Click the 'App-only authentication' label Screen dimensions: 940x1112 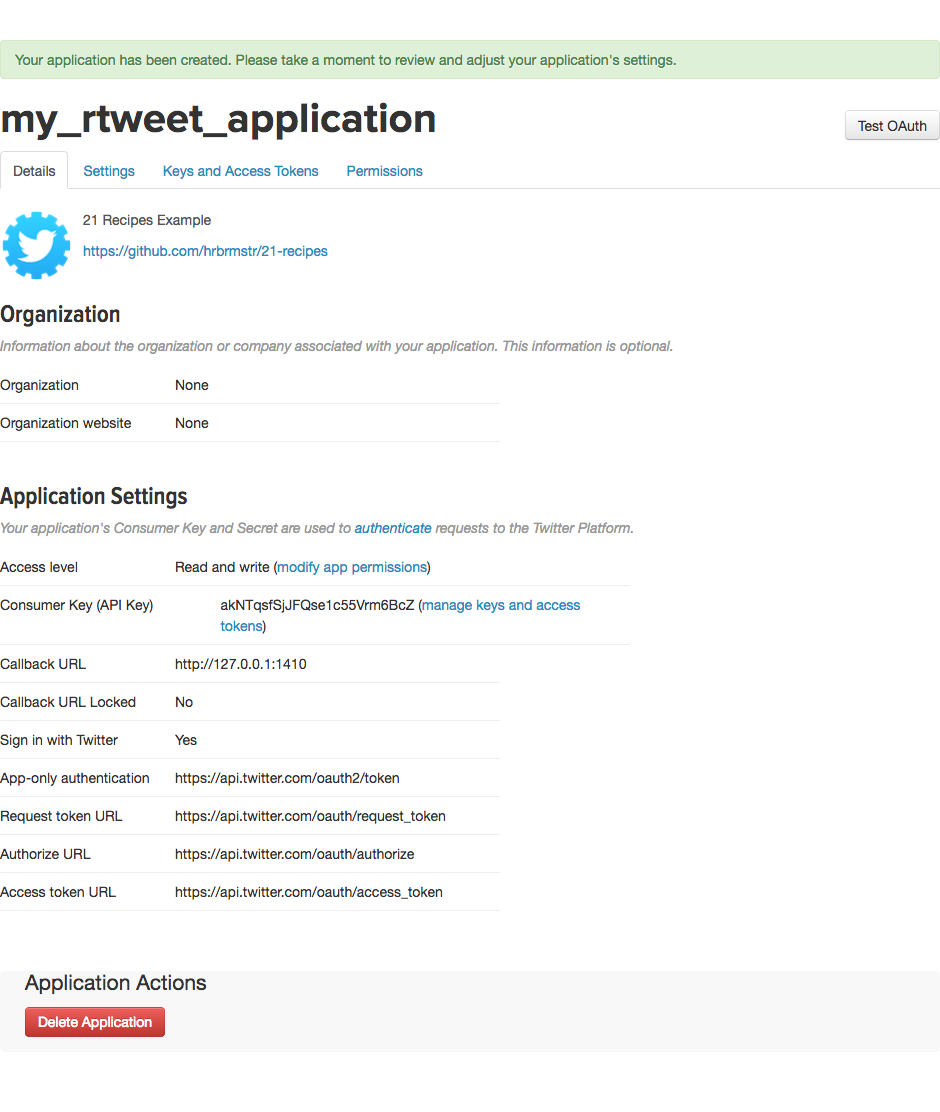(74, 778)
